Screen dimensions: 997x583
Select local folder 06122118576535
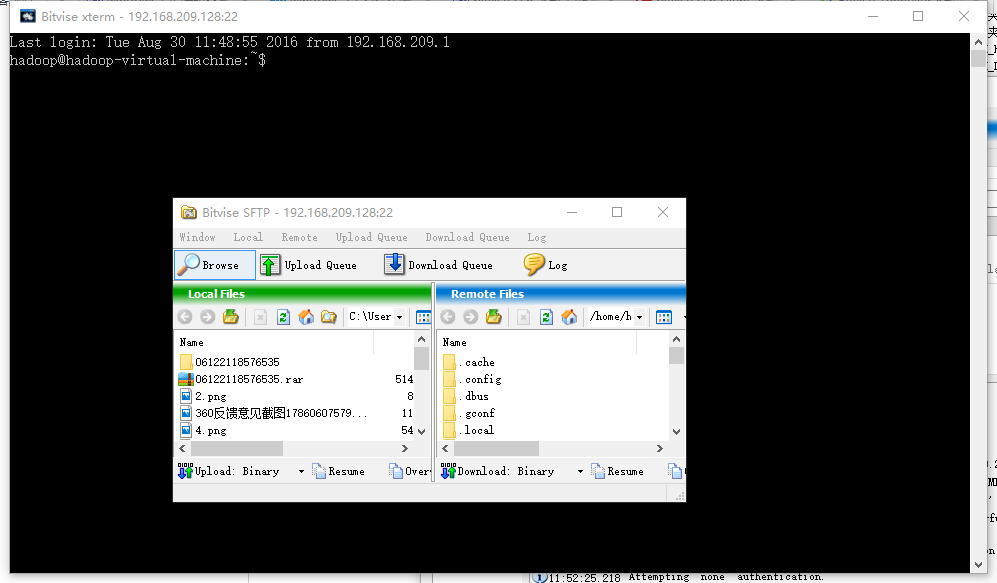230,362
